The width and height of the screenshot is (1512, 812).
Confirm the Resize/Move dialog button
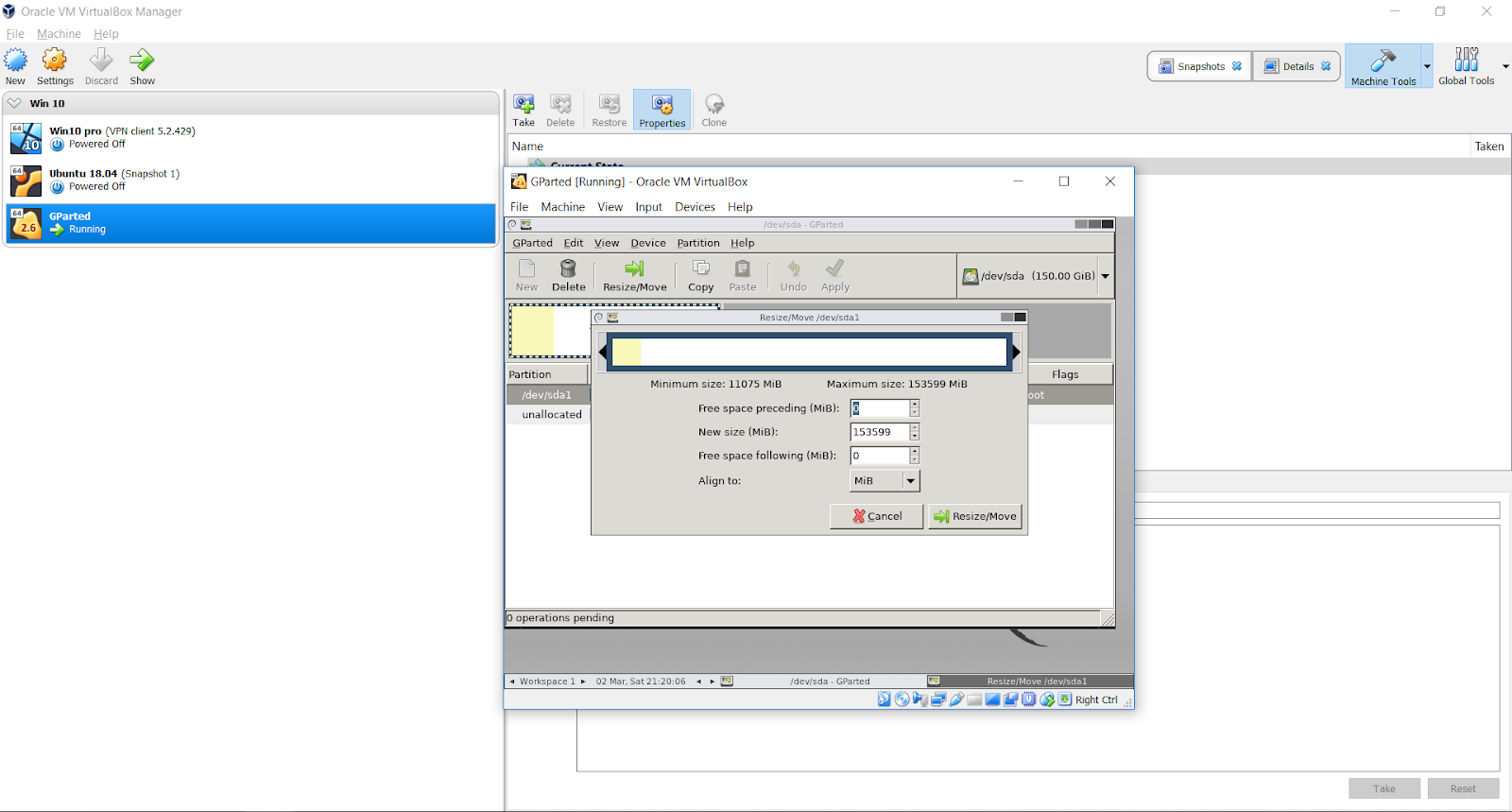[975, 516]
